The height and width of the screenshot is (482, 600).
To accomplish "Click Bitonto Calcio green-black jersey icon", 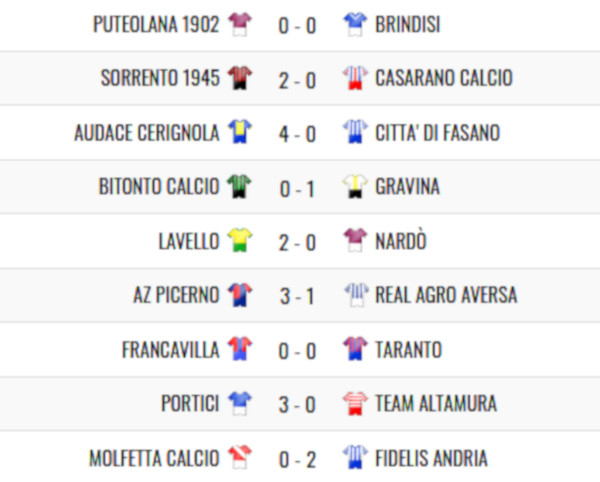I will point(239,186).
